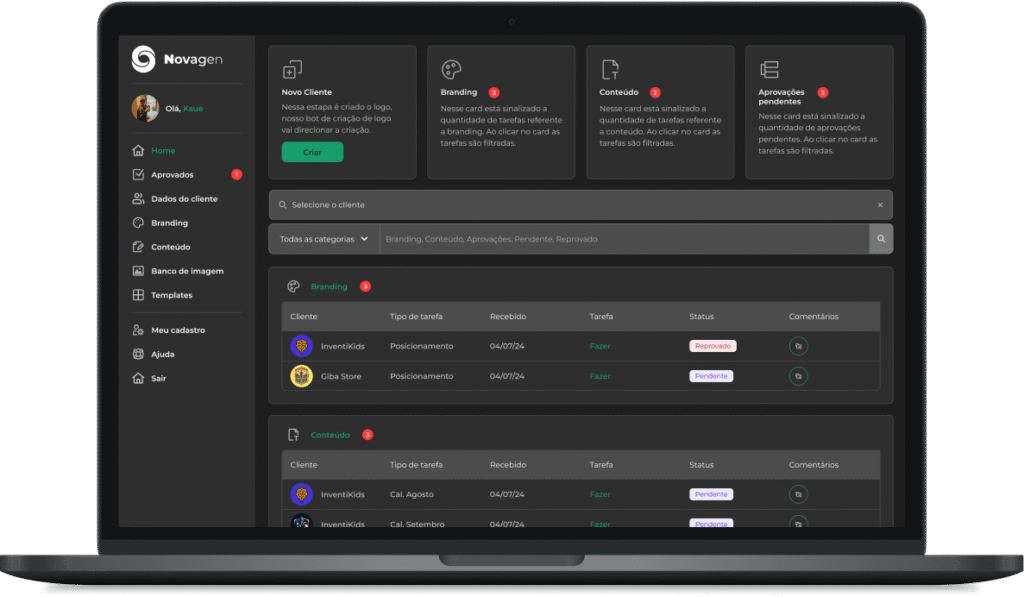This screenshot has width=1024, height=597.
Task: Click Kaue's profile avatar
Action: click(x=145, y=108)
